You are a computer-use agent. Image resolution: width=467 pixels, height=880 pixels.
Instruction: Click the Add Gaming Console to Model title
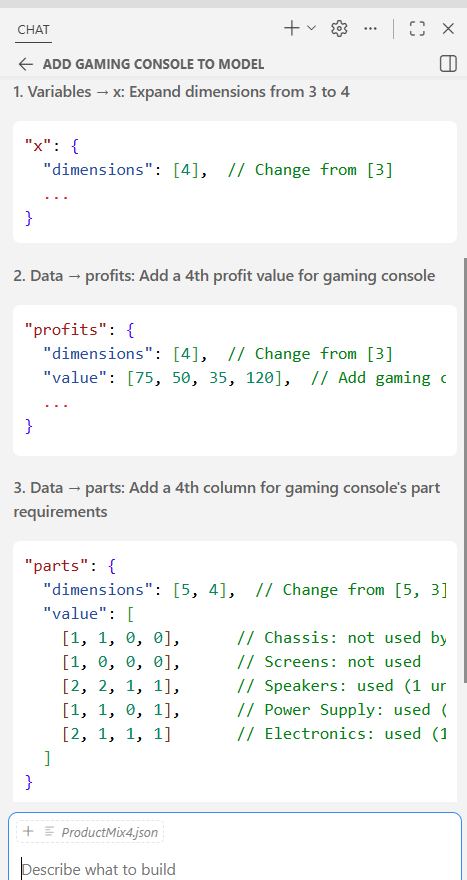tap(153, 64)
